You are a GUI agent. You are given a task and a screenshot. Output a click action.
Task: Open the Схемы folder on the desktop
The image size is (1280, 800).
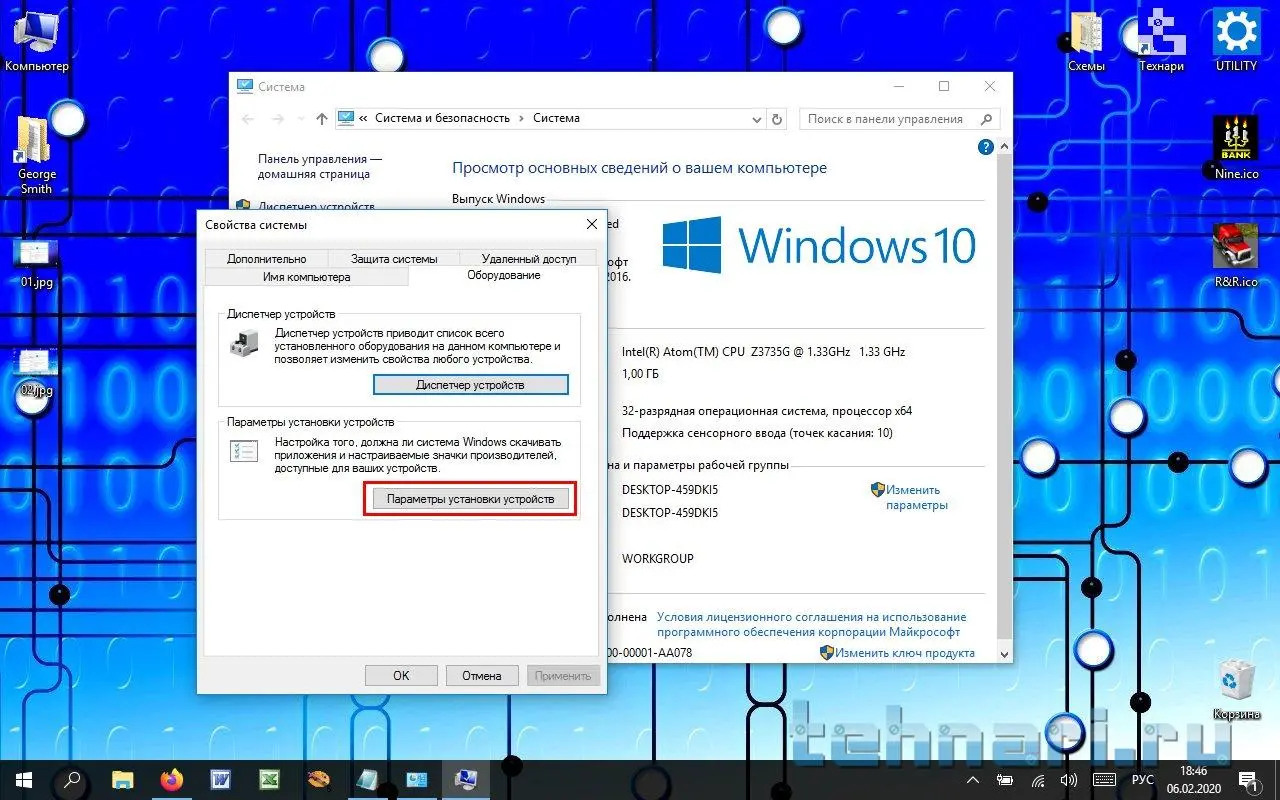(1086, 40)
